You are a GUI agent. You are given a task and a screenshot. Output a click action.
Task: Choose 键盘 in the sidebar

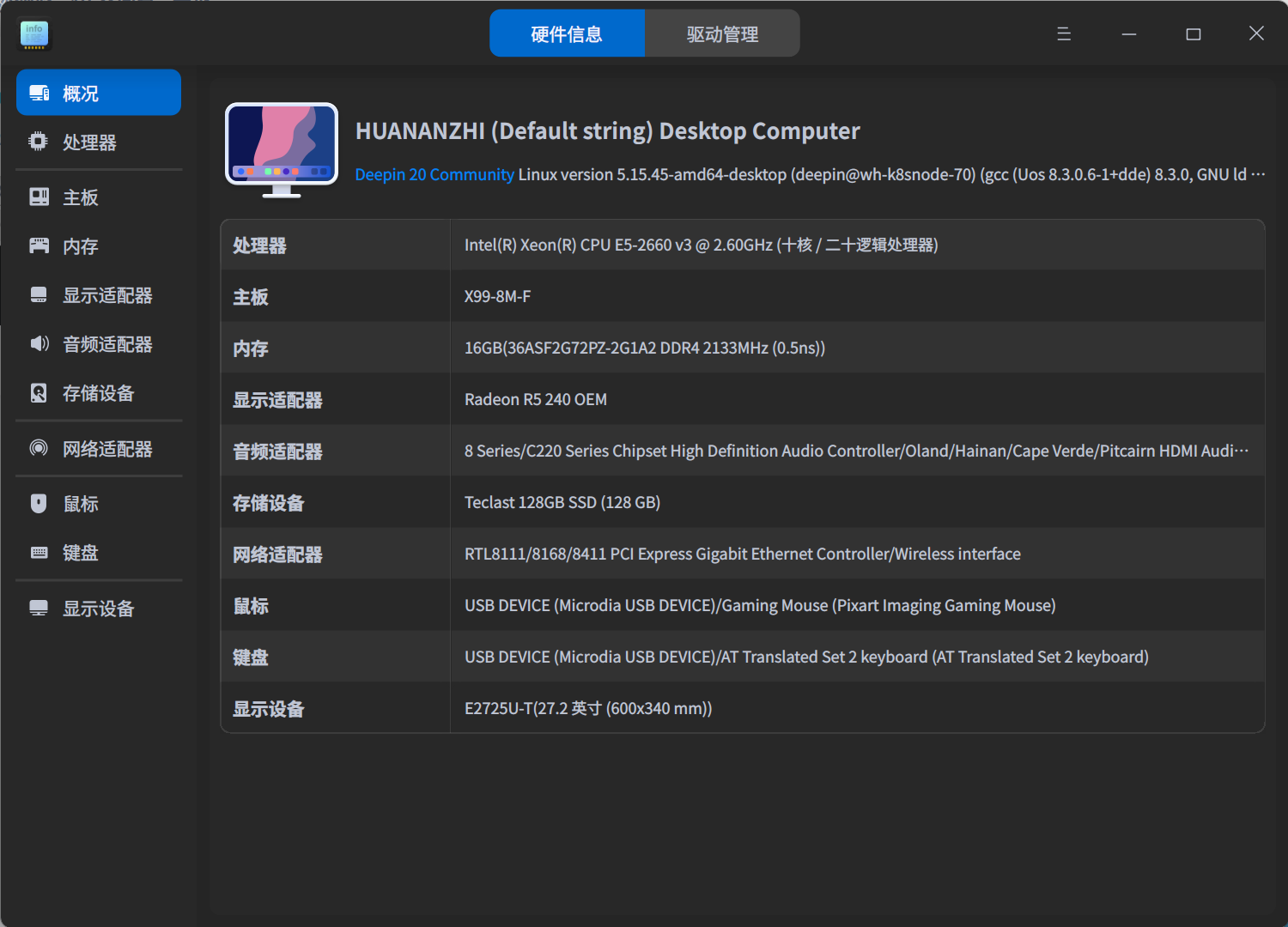(x=99, y=552)
